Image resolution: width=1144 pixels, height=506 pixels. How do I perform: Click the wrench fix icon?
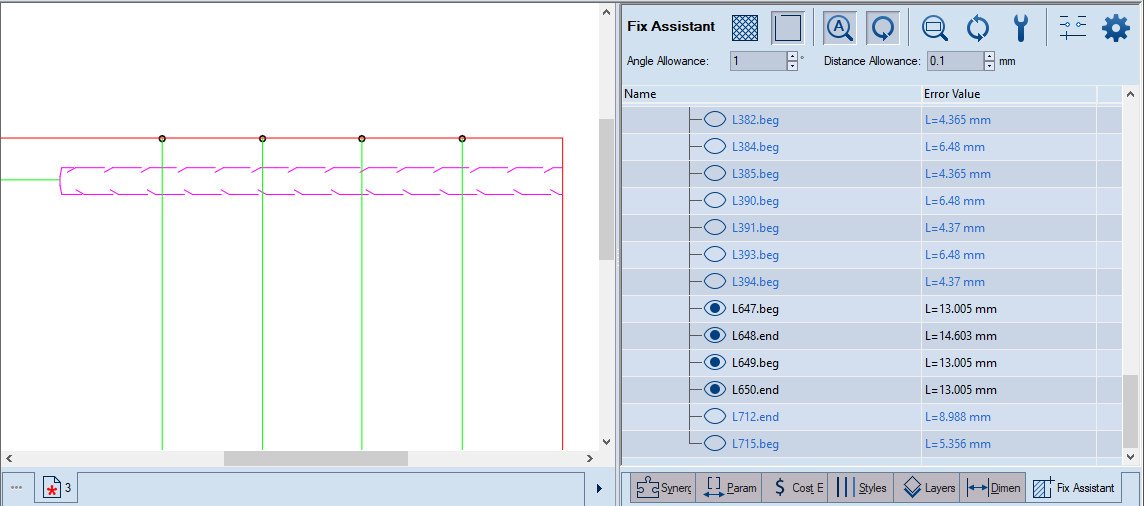click(x=1020, y=28)
